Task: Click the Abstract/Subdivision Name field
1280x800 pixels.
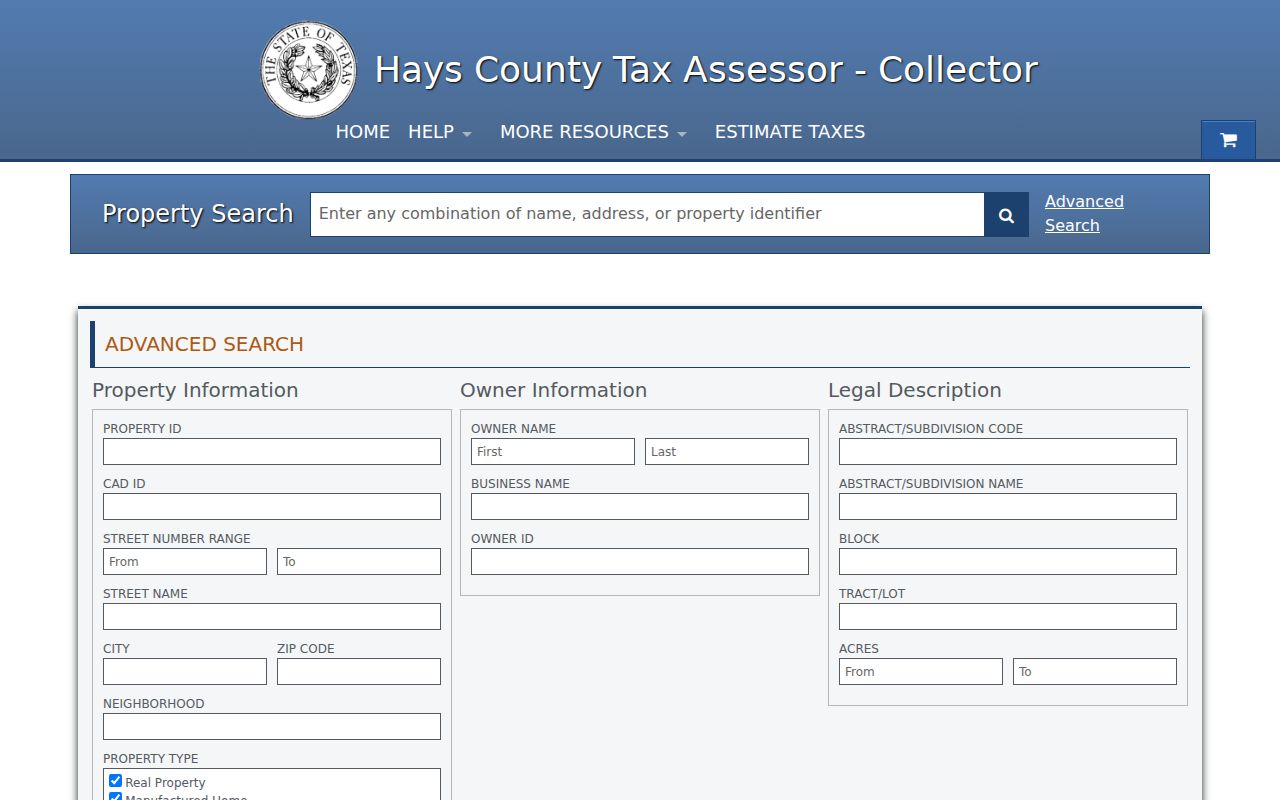Action: point(1008,506)
